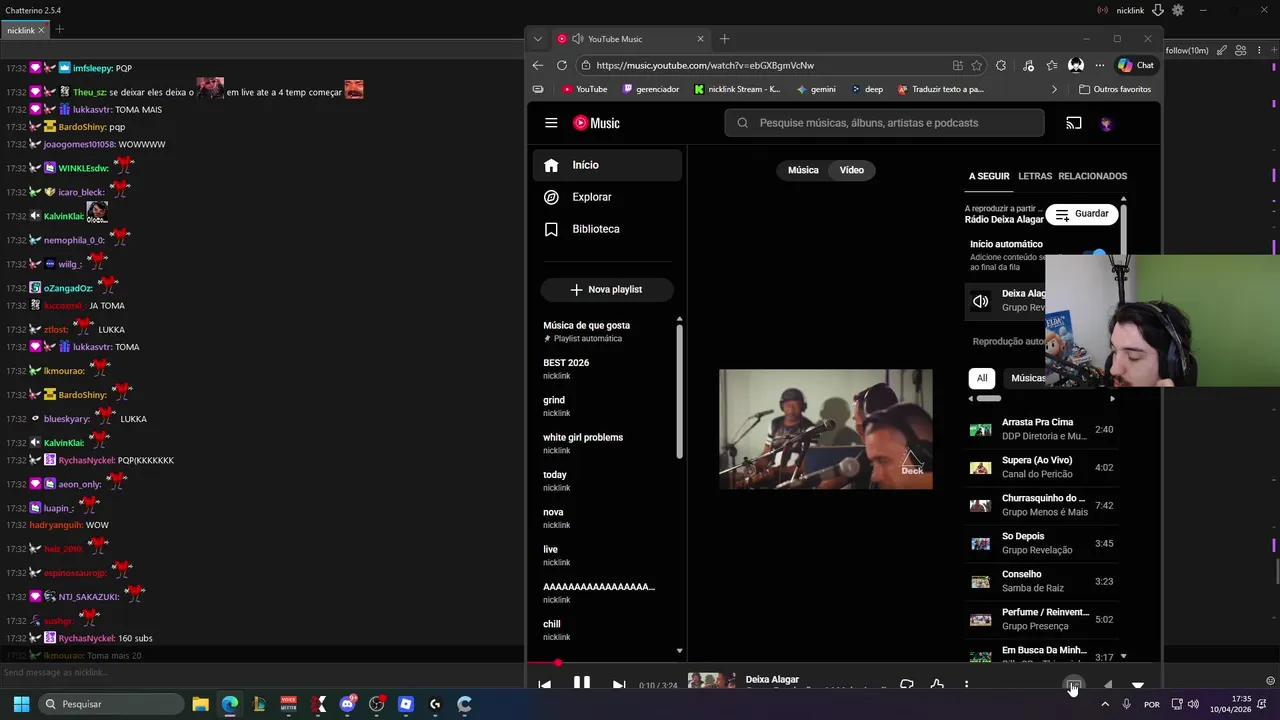Switch player to Vídeo mode

tap(852, 170)
